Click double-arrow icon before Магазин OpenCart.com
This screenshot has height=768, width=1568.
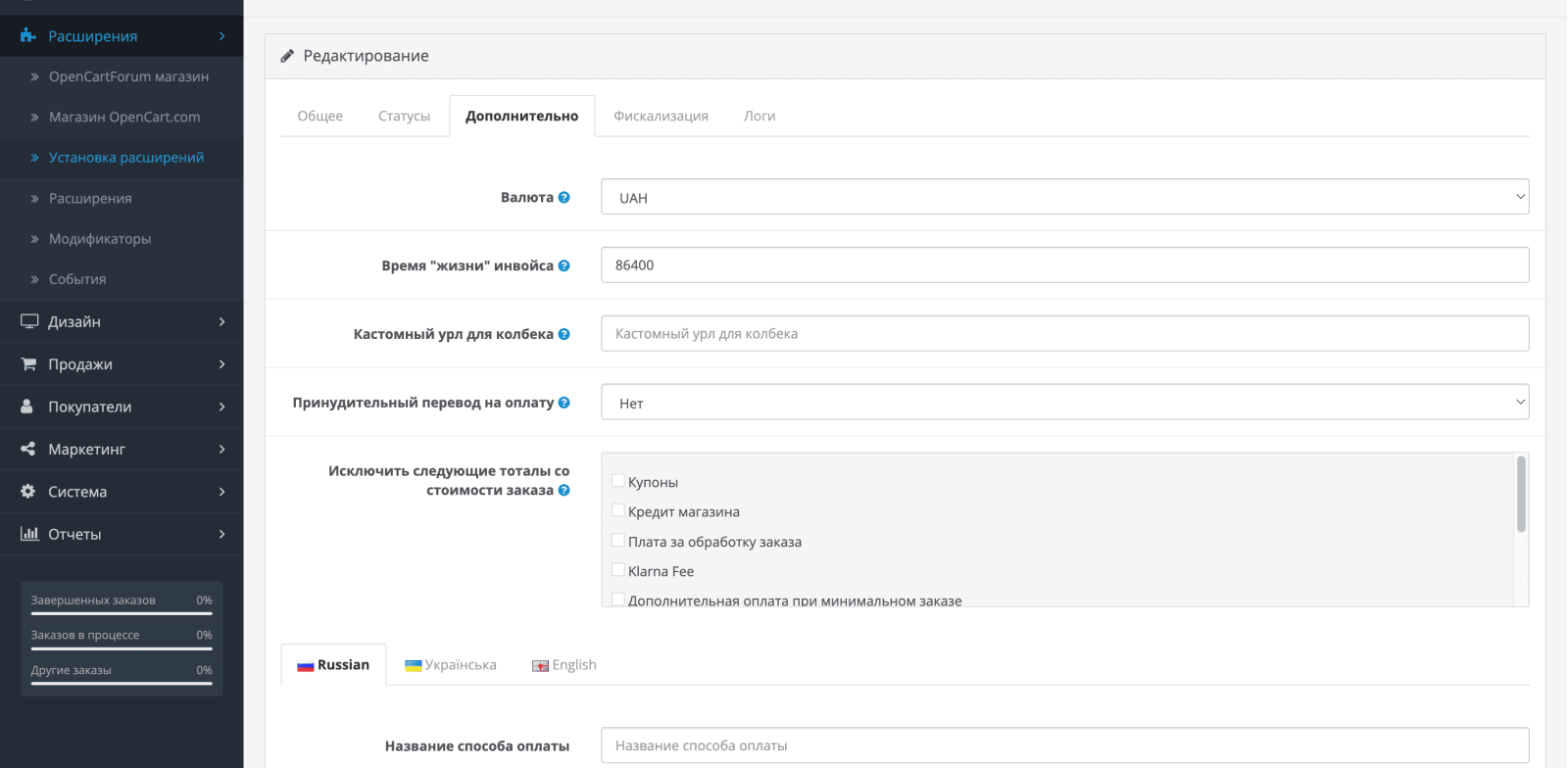click(34, 117)
